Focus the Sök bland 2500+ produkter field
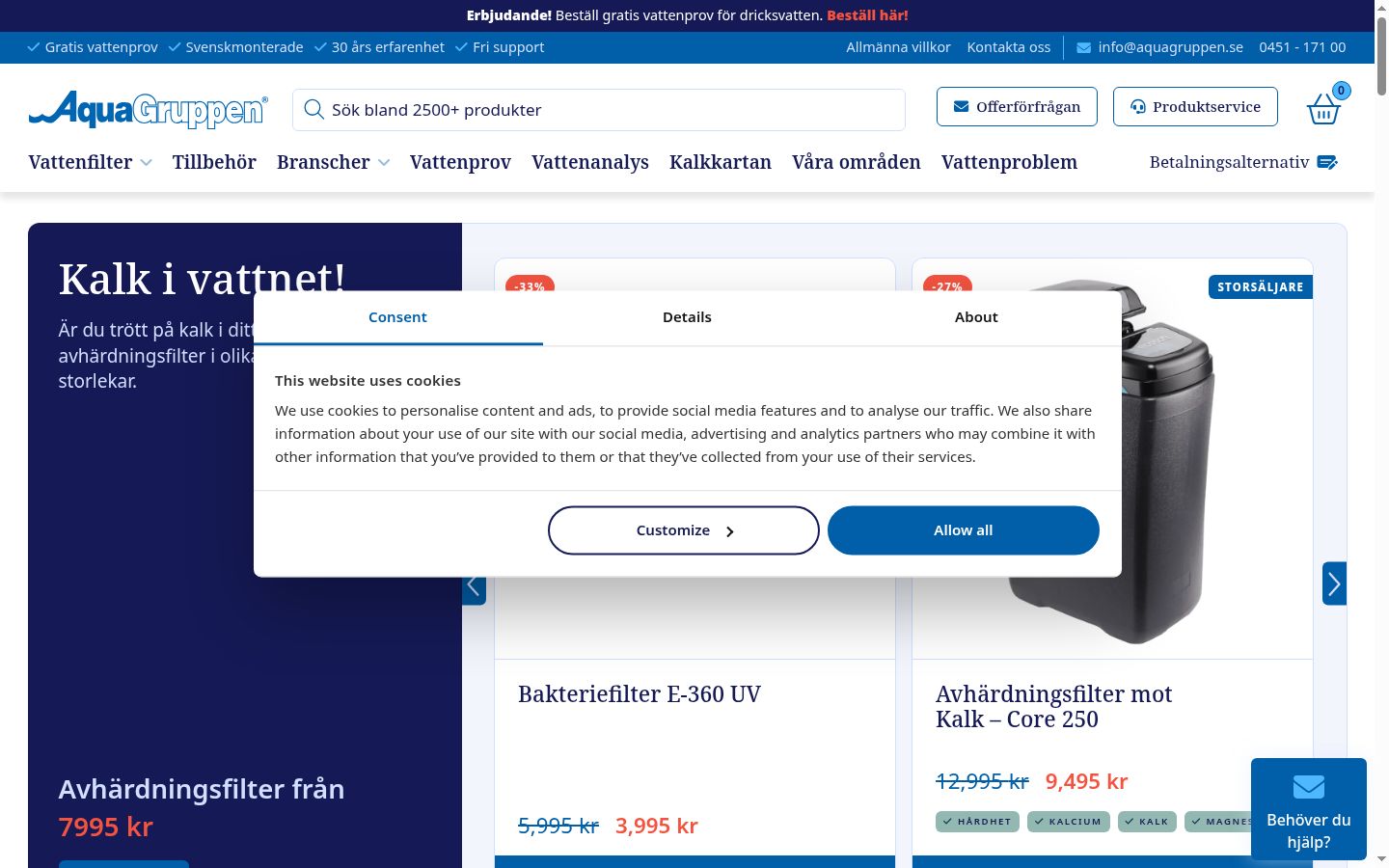The width and height of the screenshot is (1389, 868). click(x=599, y=110)
